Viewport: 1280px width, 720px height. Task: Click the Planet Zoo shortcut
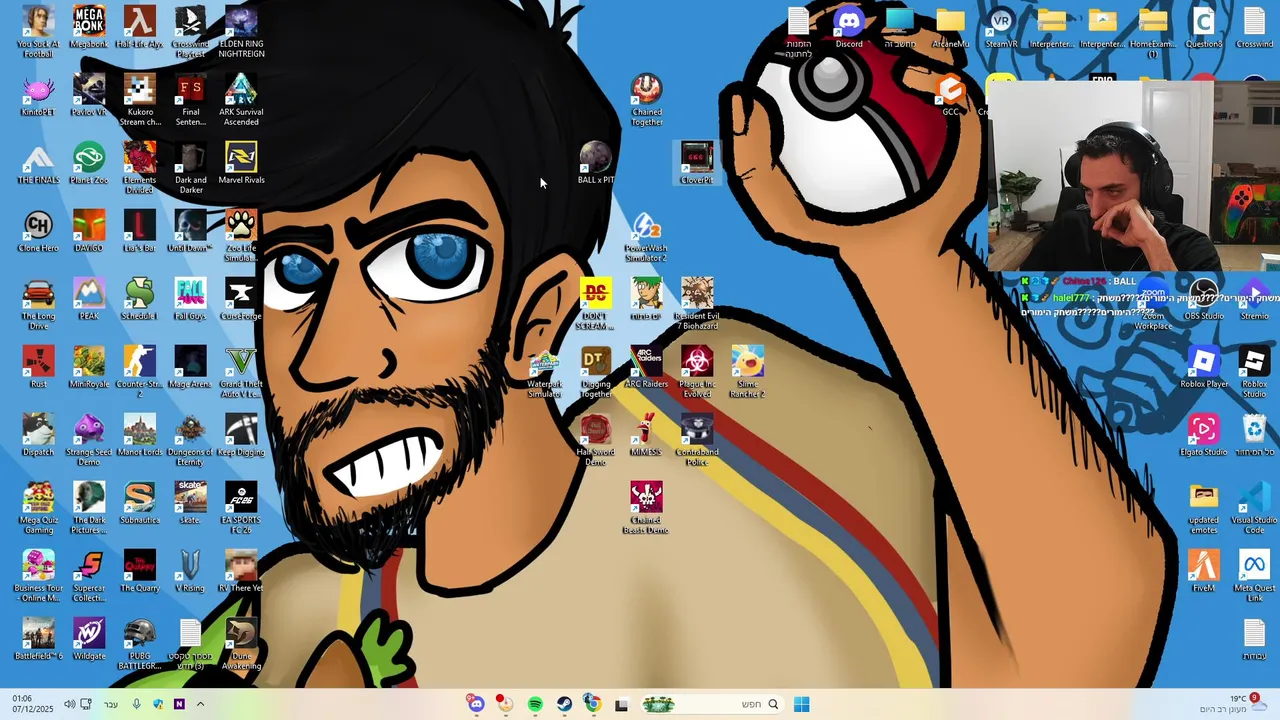89,163
